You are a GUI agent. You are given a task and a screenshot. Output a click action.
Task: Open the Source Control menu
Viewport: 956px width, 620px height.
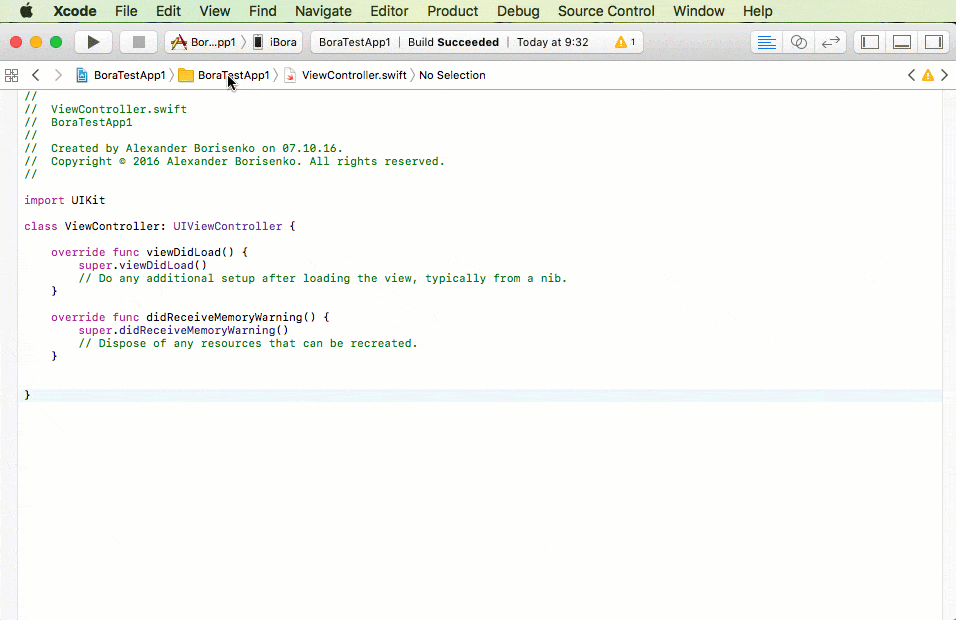point(606,11)
